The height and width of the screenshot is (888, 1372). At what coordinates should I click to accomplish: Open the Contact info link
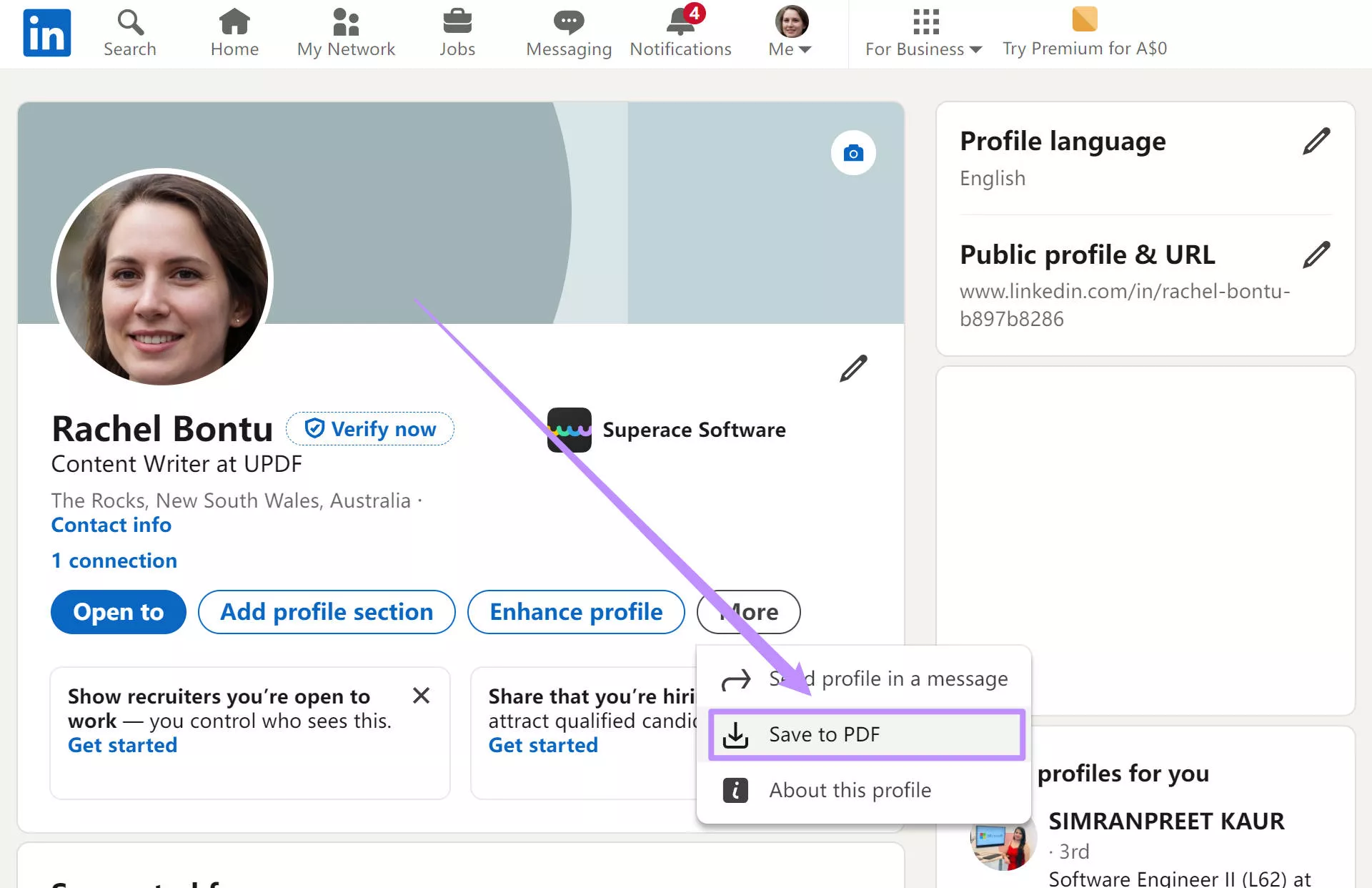coord(111,525)
